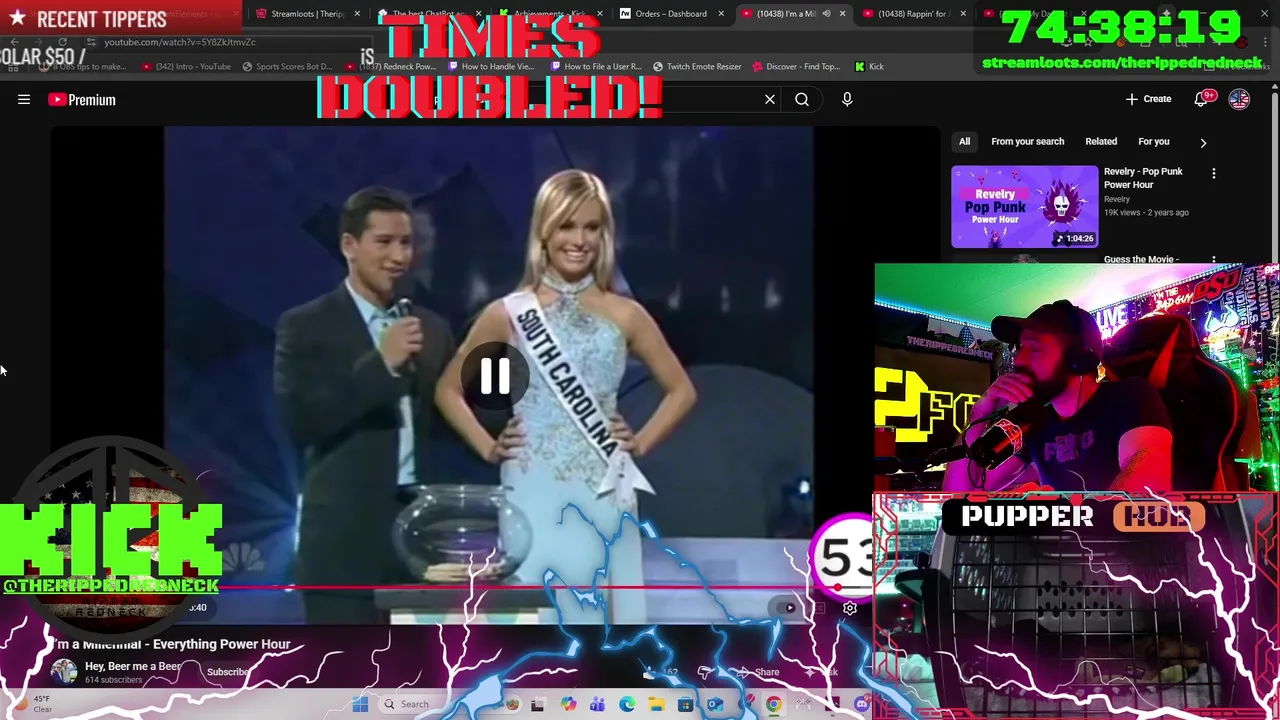The image size is (1280, 720).
Task: Pause the video using the center overlay
Action: [495, 377]
